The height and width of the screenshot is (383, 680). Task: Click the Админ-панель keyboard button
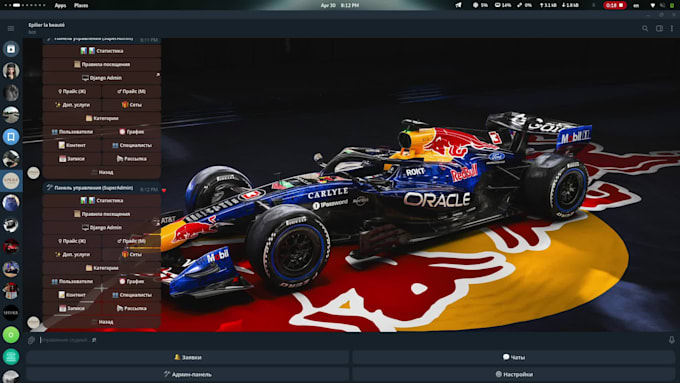[x=188, y=374]
